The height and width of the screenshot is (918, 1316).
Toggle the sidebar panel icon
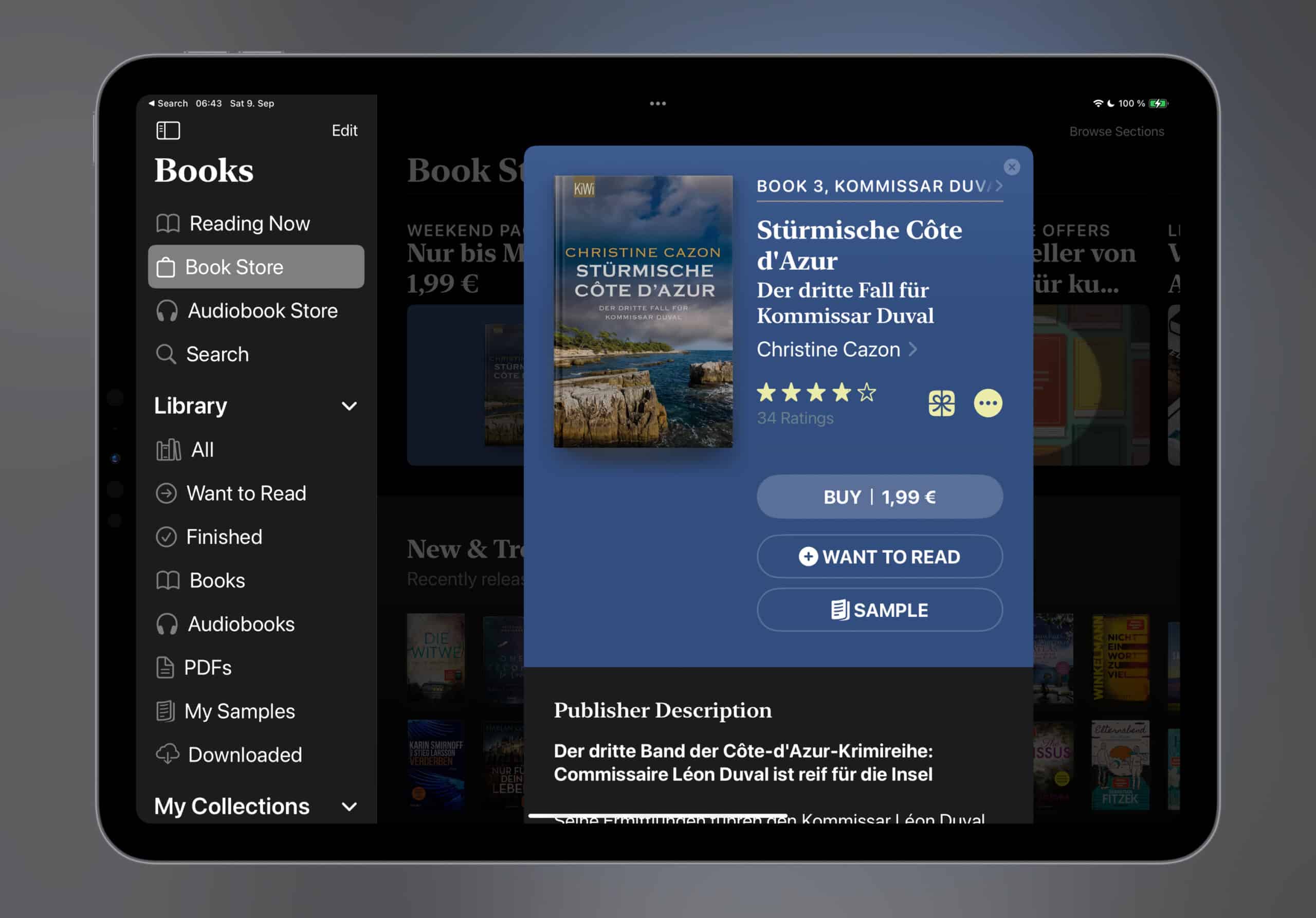[168, 131]
